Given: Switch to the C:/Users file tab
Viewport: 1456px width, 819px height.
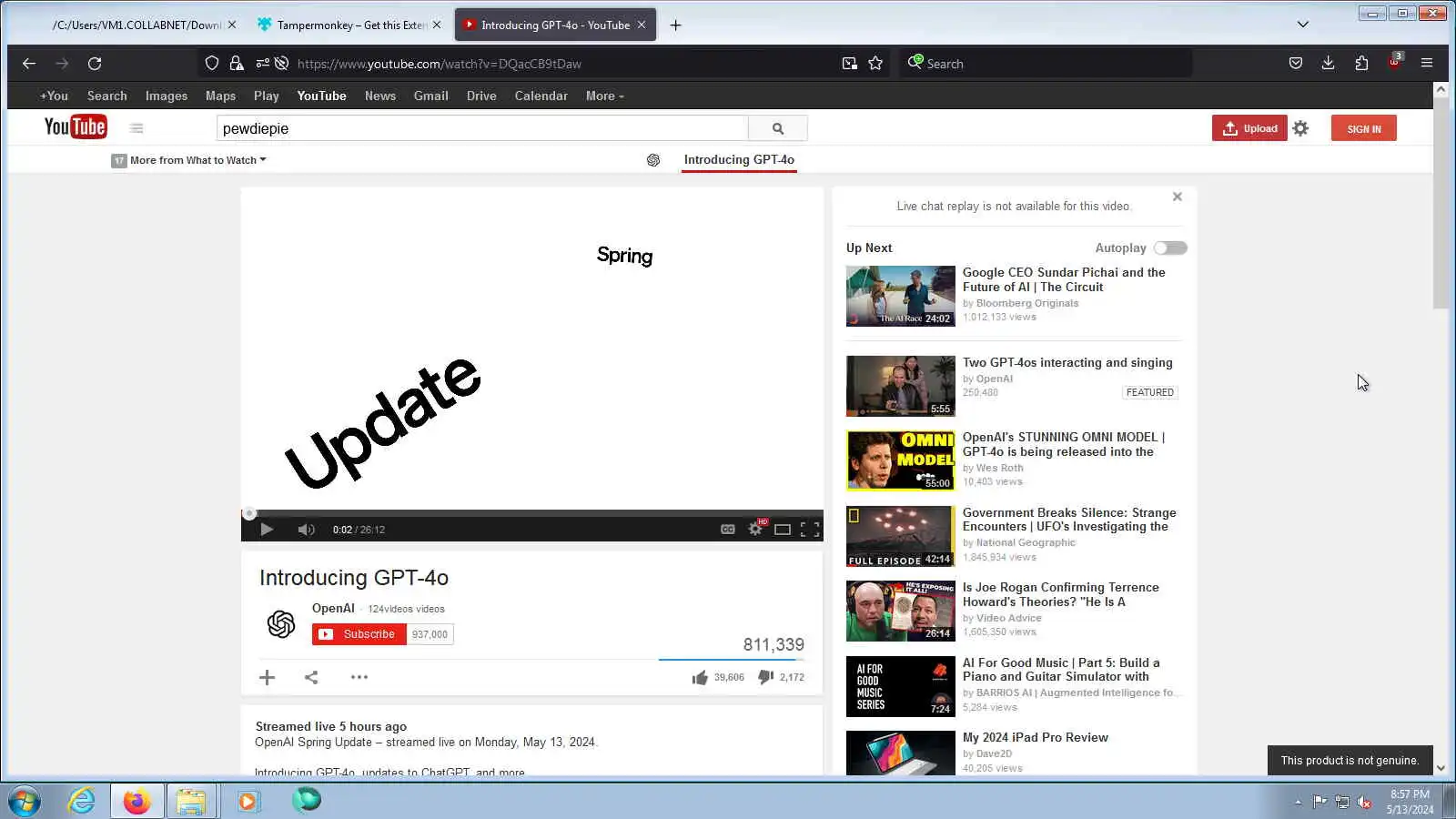Looking at the screenshot, I should pos(136,25).
